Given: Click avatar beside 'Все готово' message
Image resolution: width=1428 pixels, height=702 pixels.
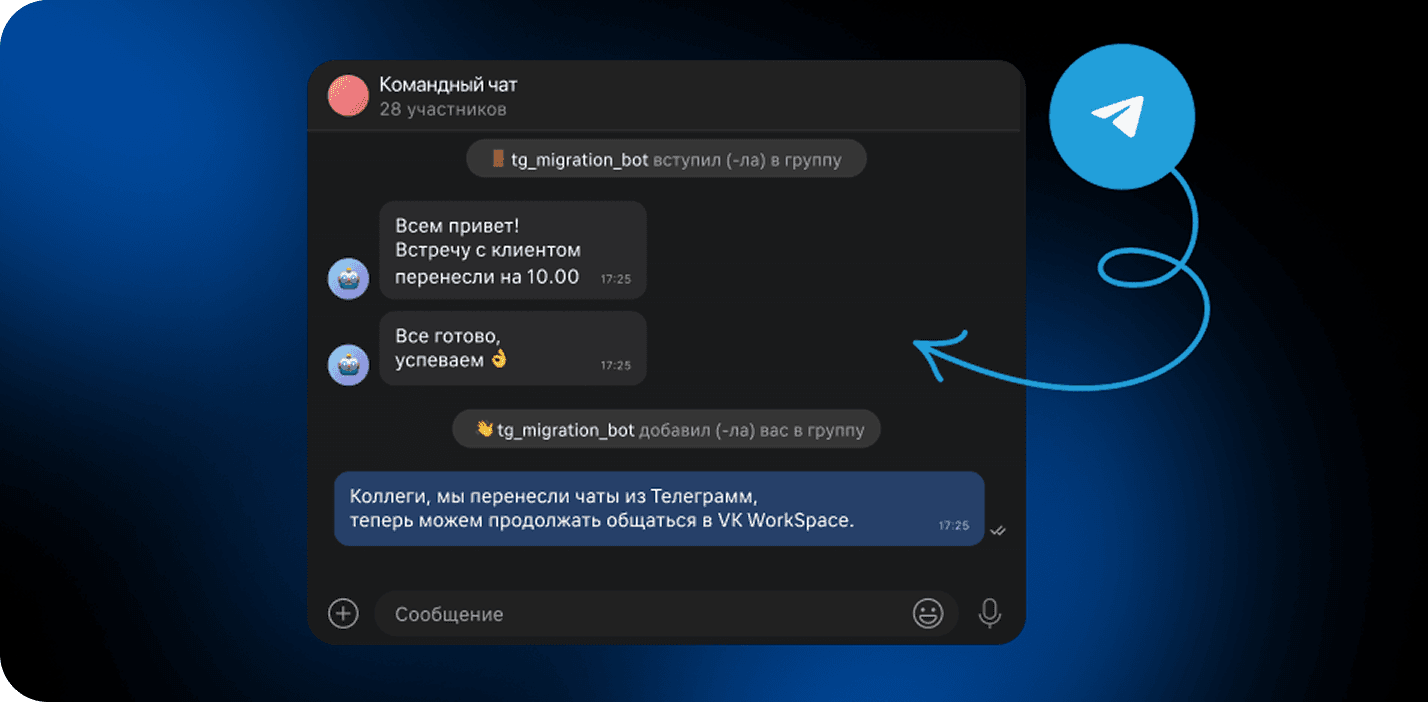Looking at the screenshot, I should coord(348,364).
